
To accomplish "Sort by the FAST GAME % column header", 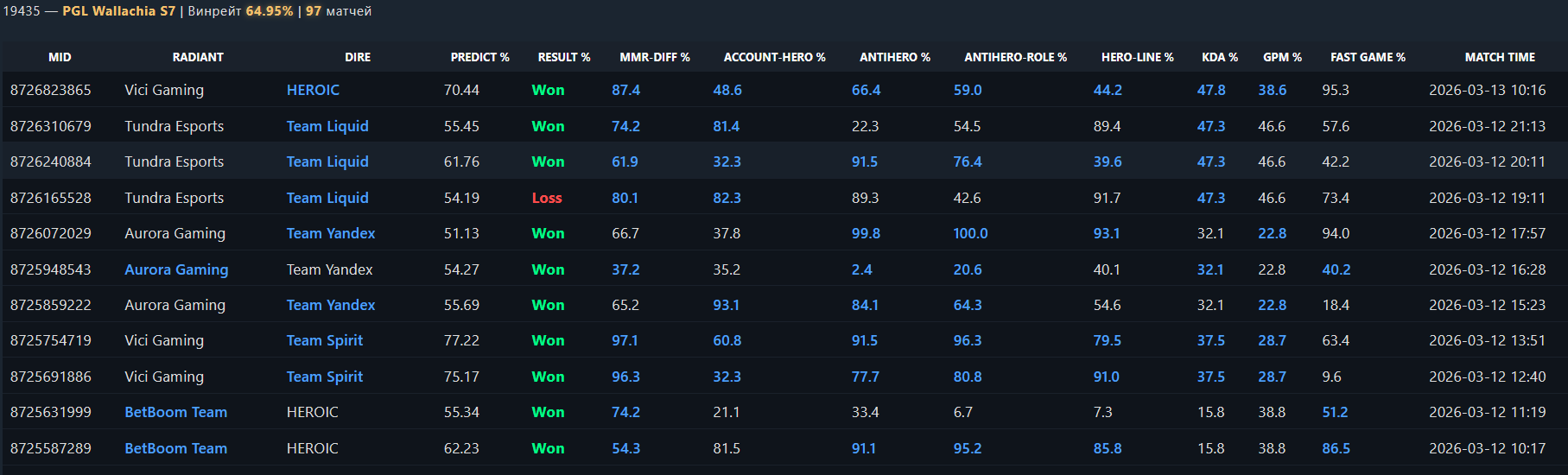I will 1368,57.
